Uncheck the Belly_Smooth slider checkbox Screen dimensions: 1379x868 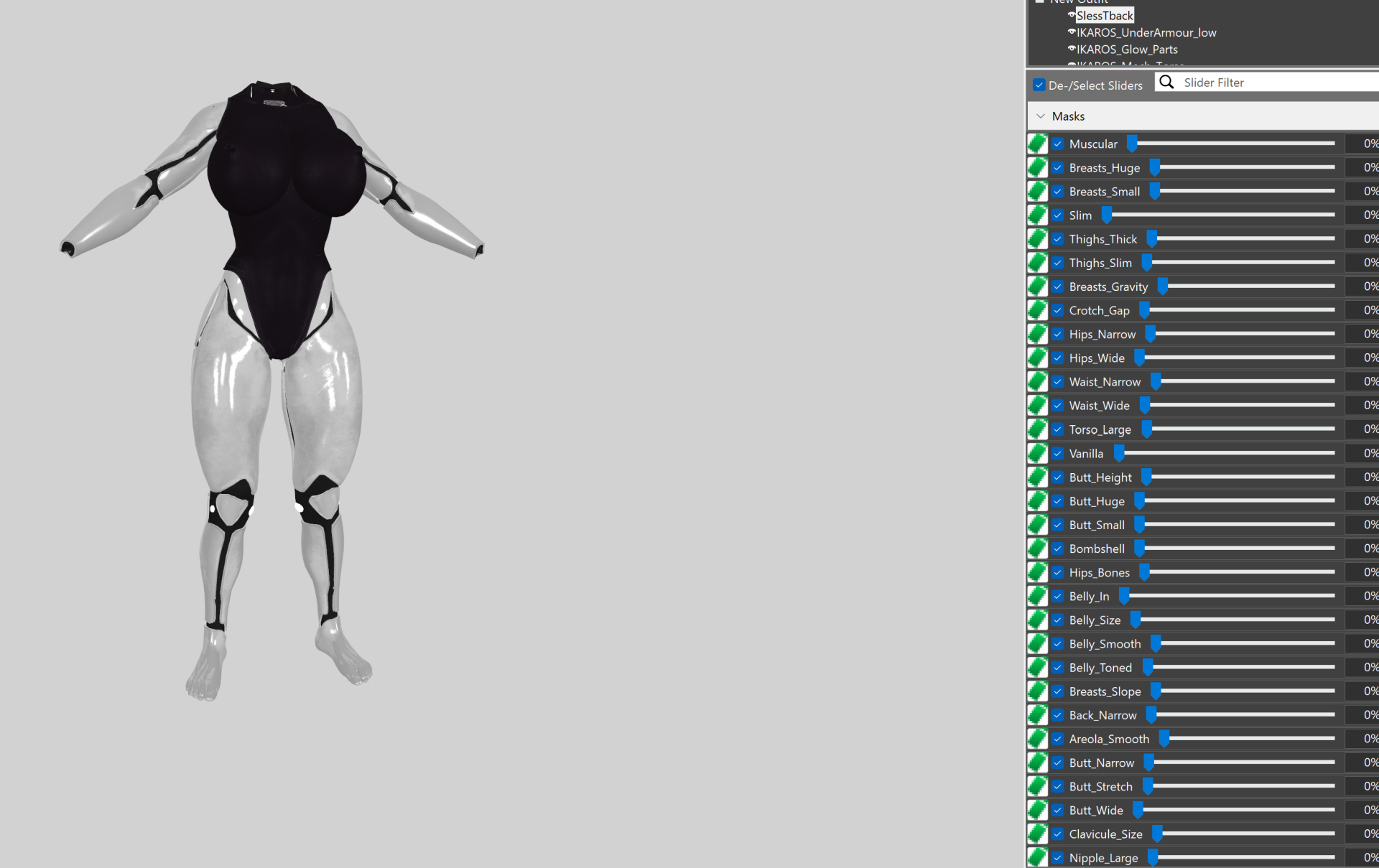click(1058, 643)
